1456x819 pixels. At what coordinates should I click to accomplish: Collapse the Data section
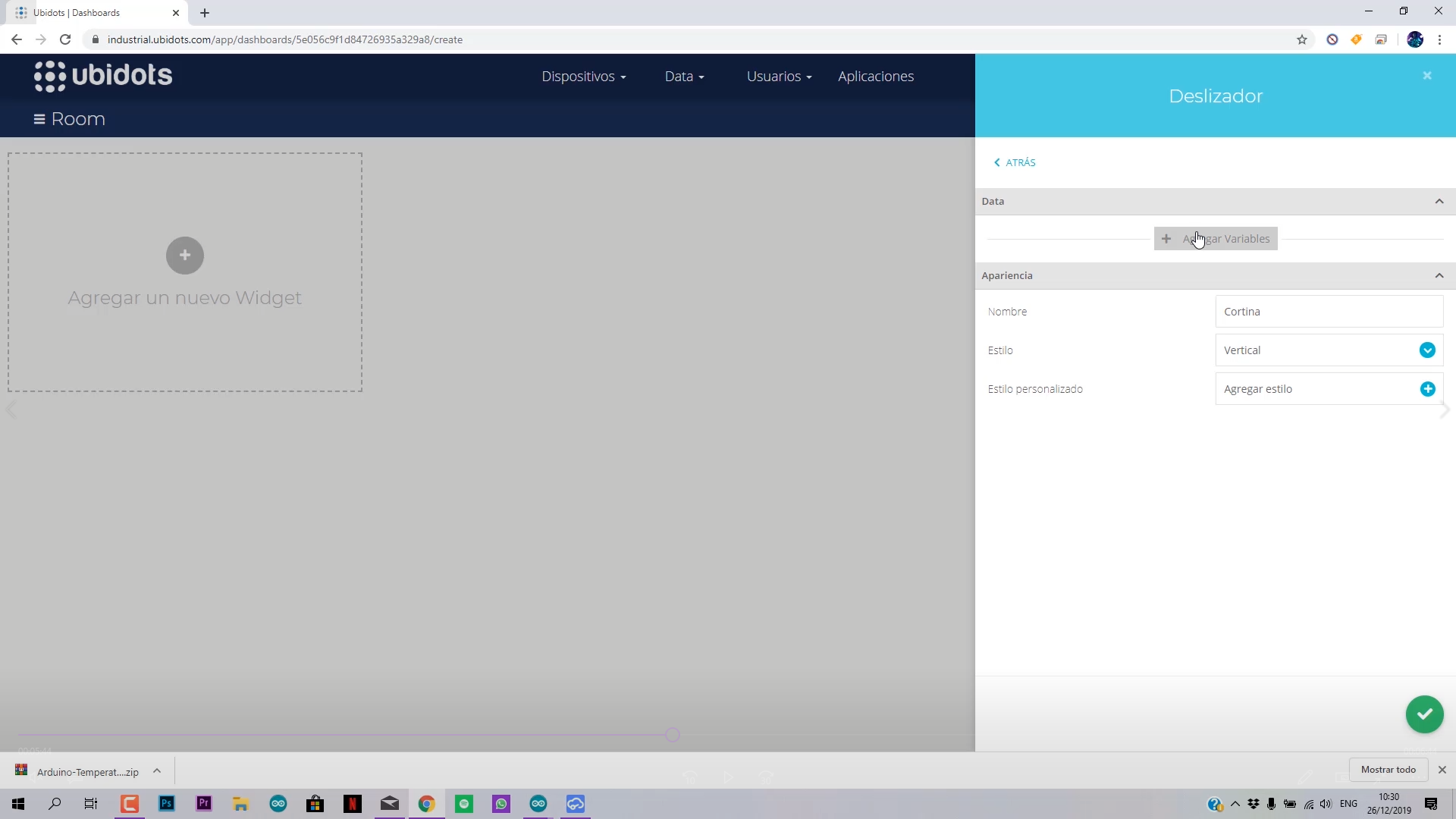point(1439,201)
